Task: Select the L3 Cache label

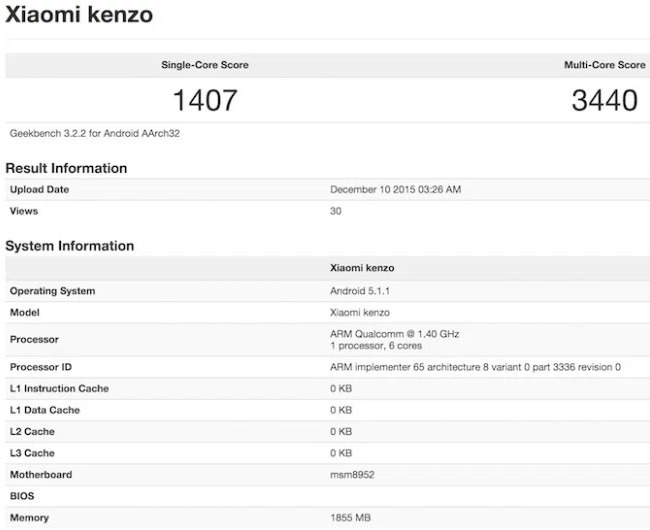Action: point(32,453)
